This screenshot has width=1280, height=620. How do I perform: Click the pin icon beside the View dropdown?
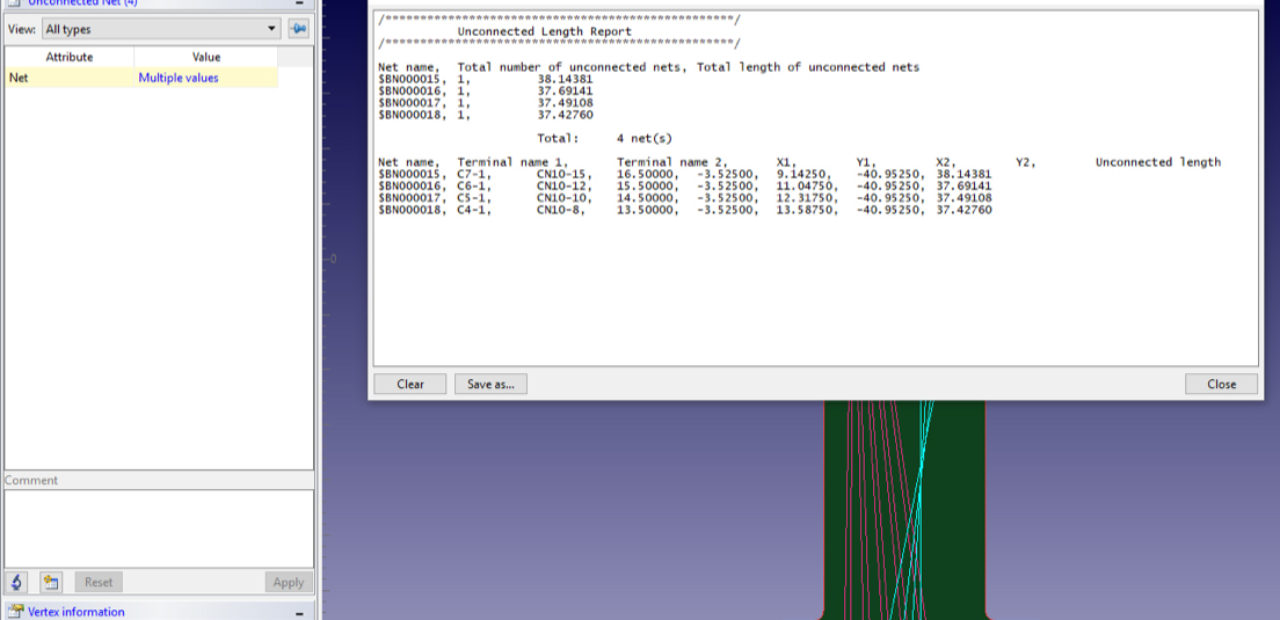[x=297, y=29]
